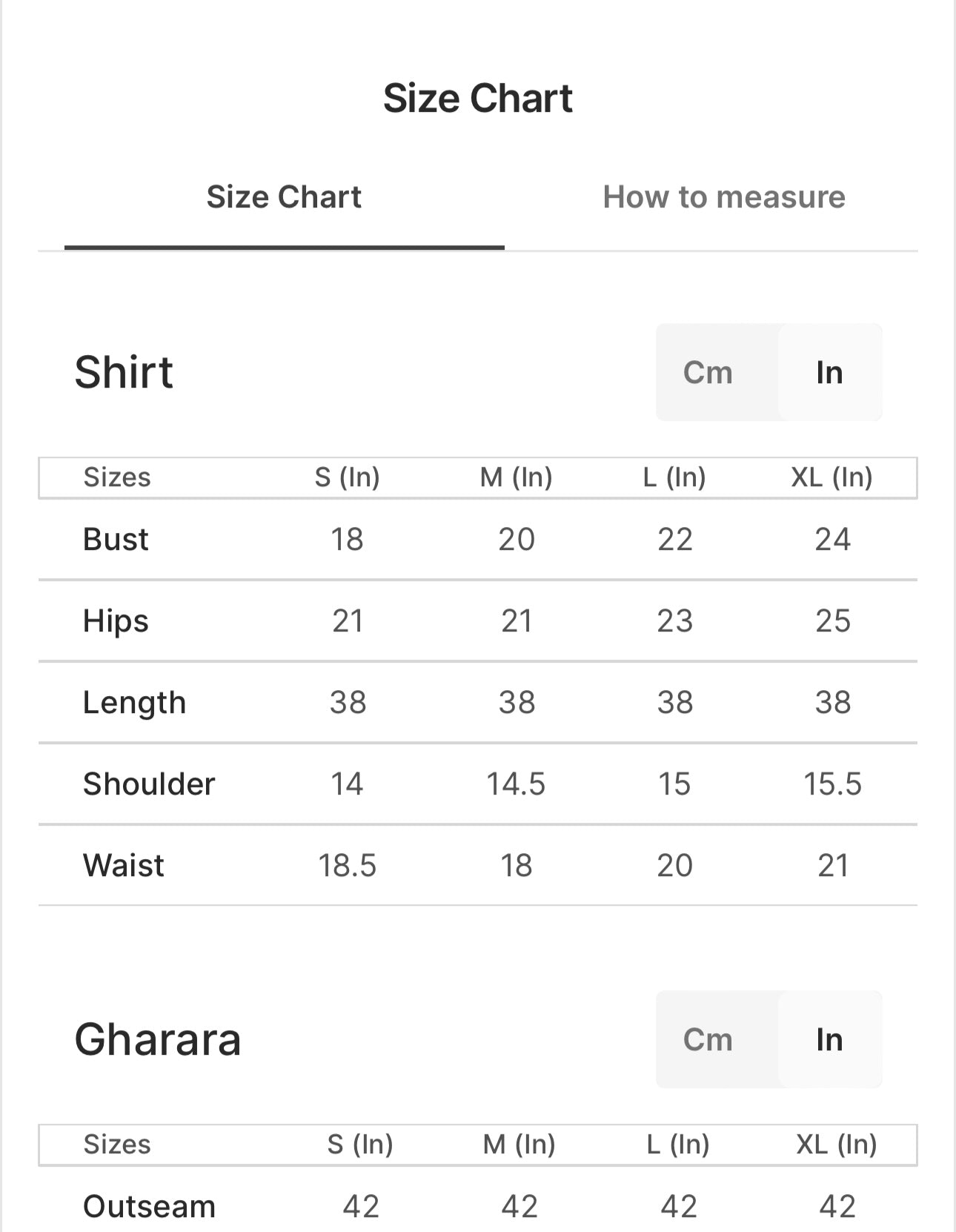This screenshot has width=956, height=1232.
Task: Switch to the How to measure tab
Action: pos(723,197)
